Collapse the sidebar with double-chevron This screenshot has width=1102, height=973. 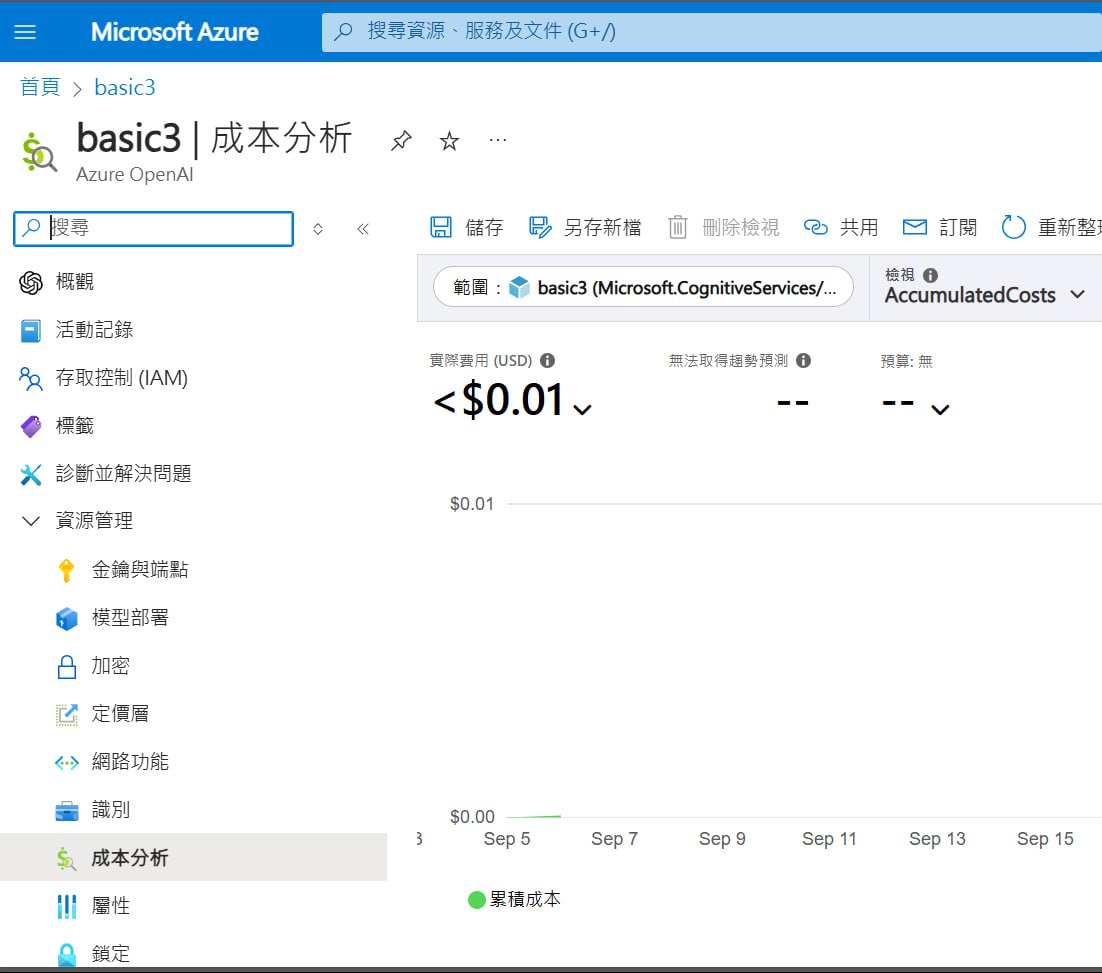363,229
